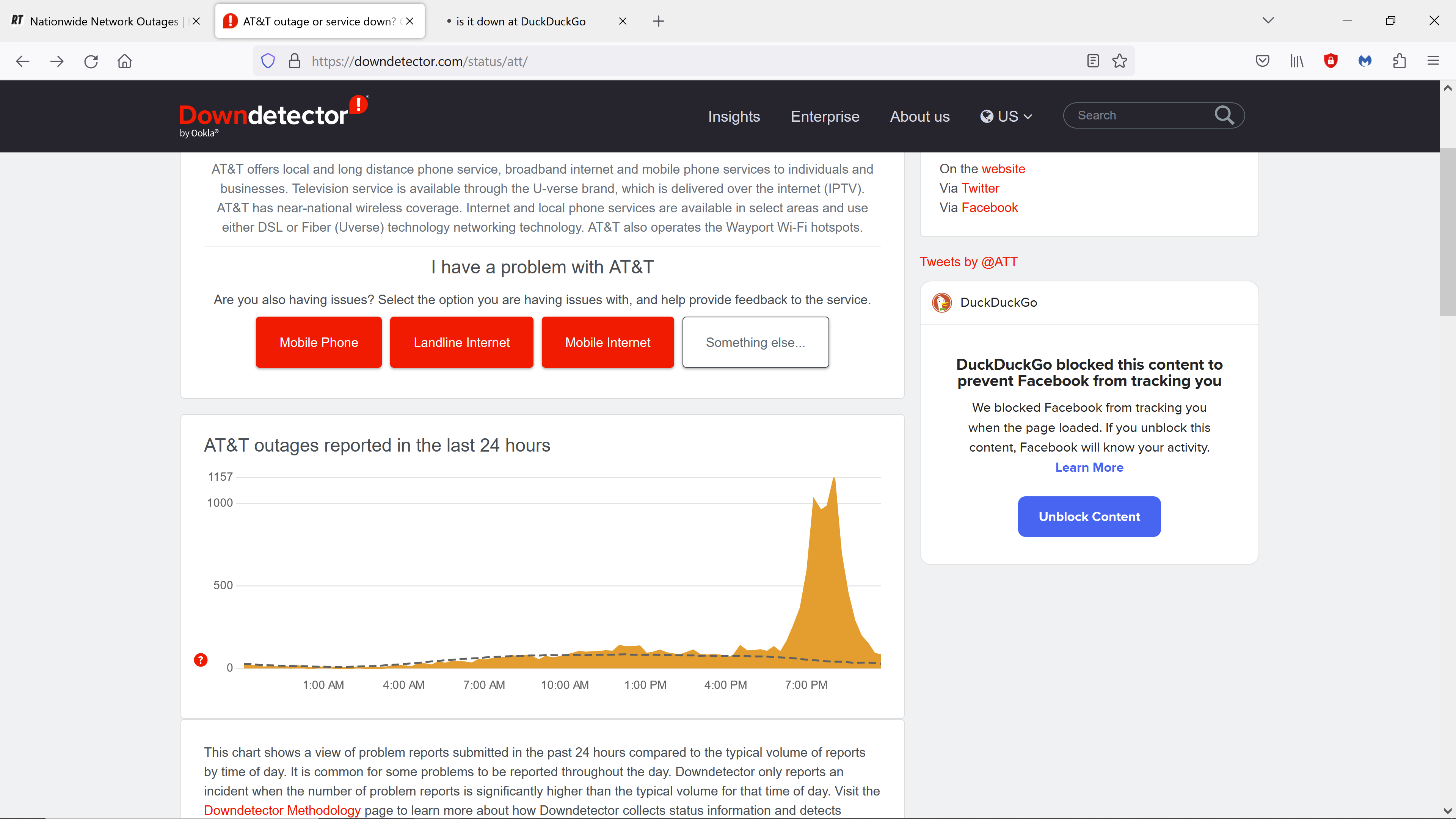Expand the US country selector dropdown

[1007, 116]
